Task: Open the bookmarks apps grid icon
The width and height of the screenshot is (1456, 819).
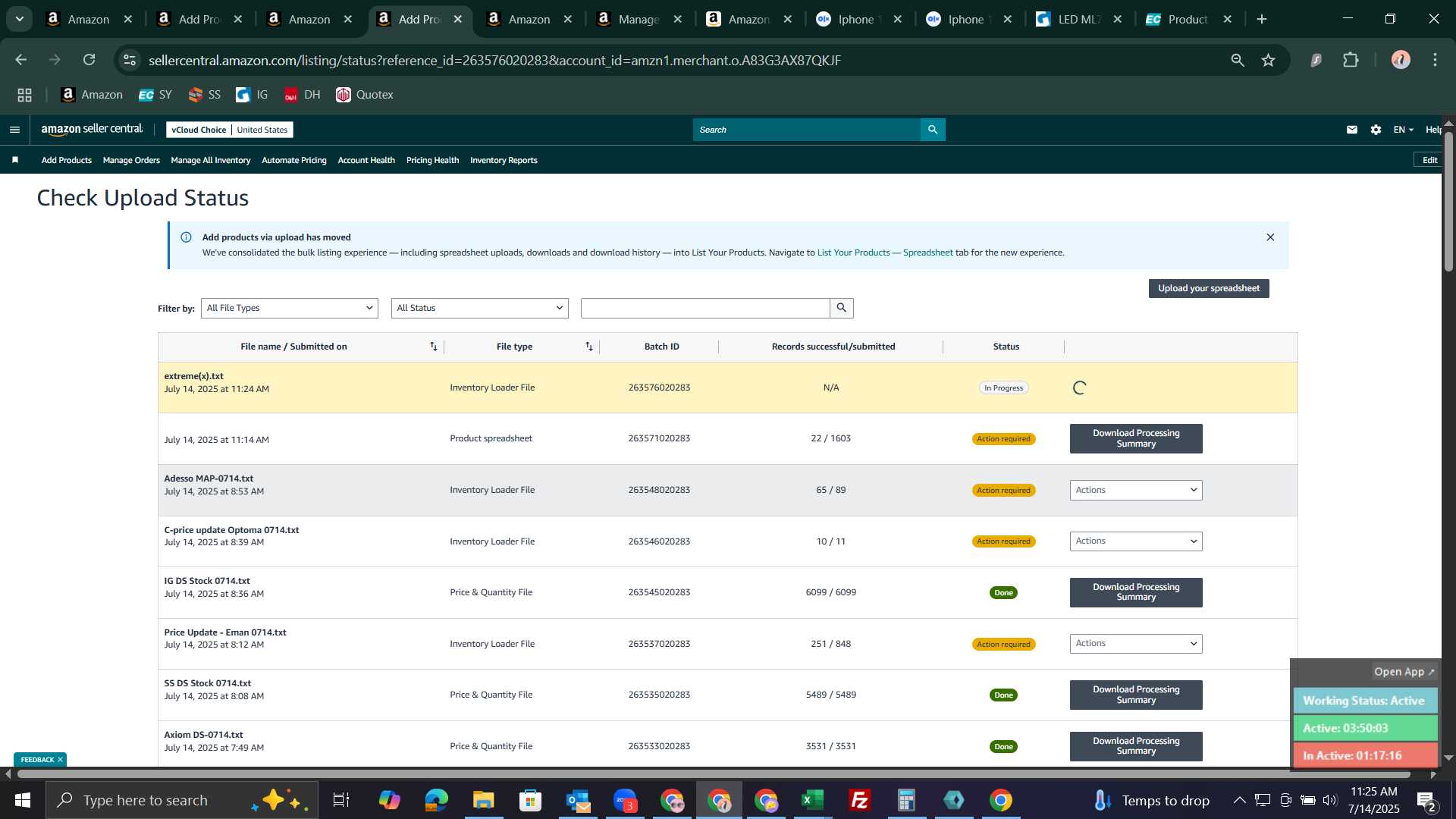Action: [24, 95]
